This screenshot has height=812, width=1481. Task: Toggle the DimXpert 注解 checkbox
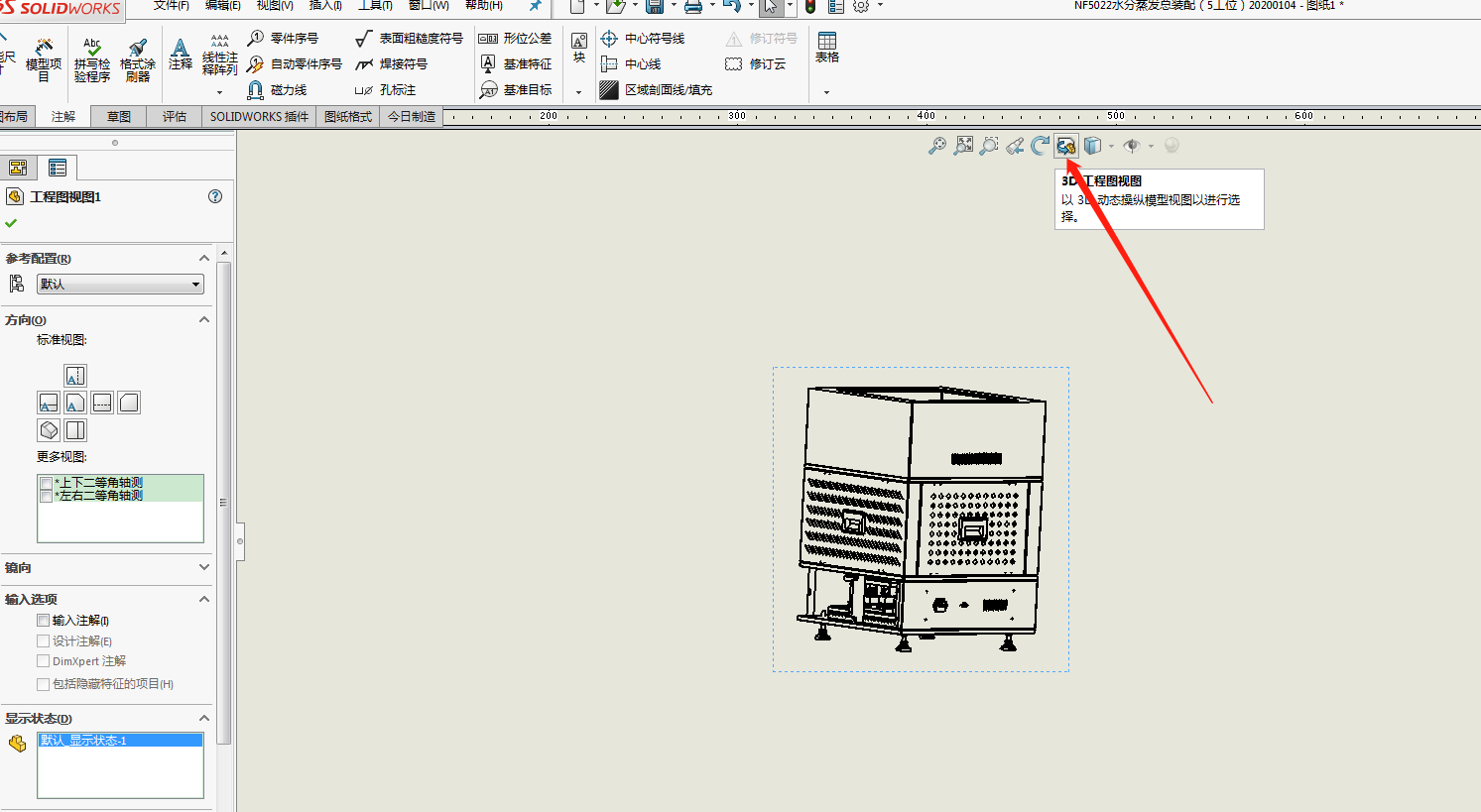43,660
